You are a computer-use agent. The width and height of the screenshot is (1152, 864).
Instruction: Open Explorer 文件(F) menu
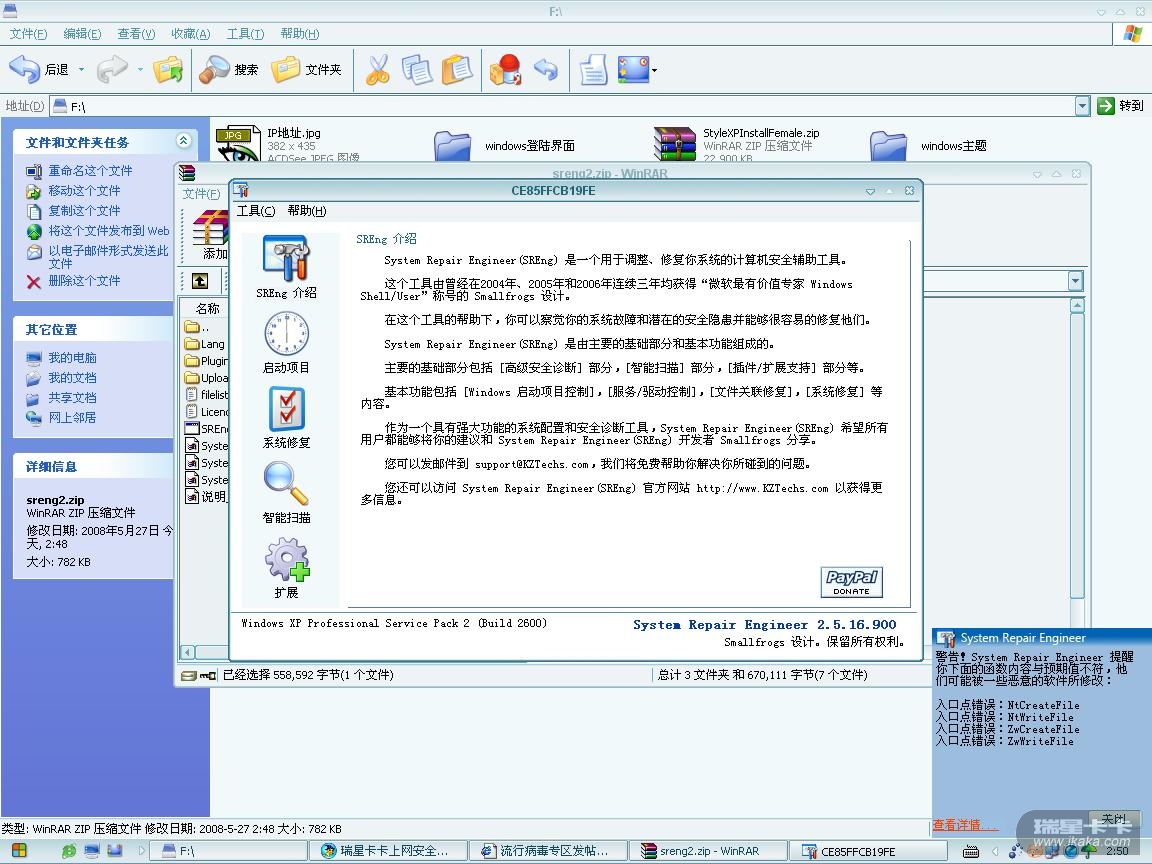click(x=28, y=34)
